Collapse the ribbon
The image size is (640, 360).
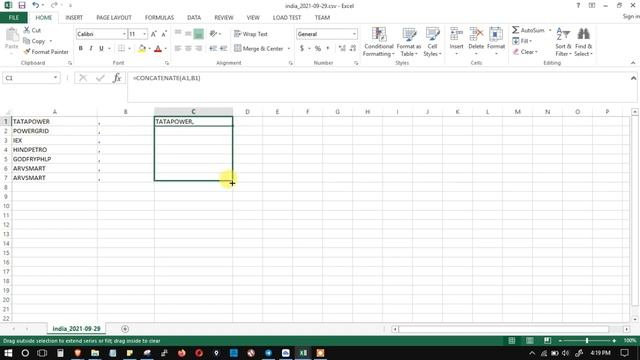pyautogui.click(x=633, y=63)
